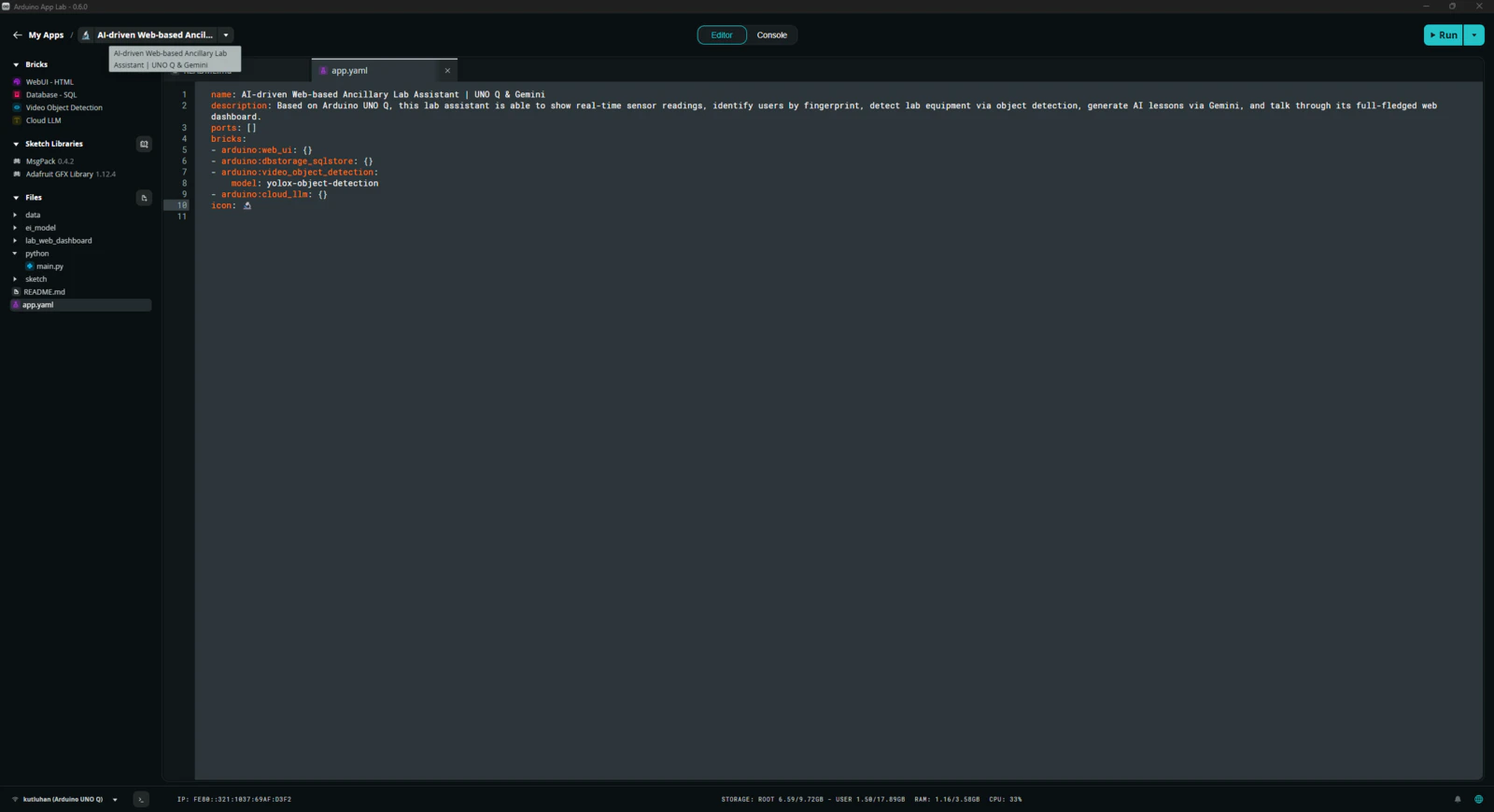Click the new file icon in Files

144,198
